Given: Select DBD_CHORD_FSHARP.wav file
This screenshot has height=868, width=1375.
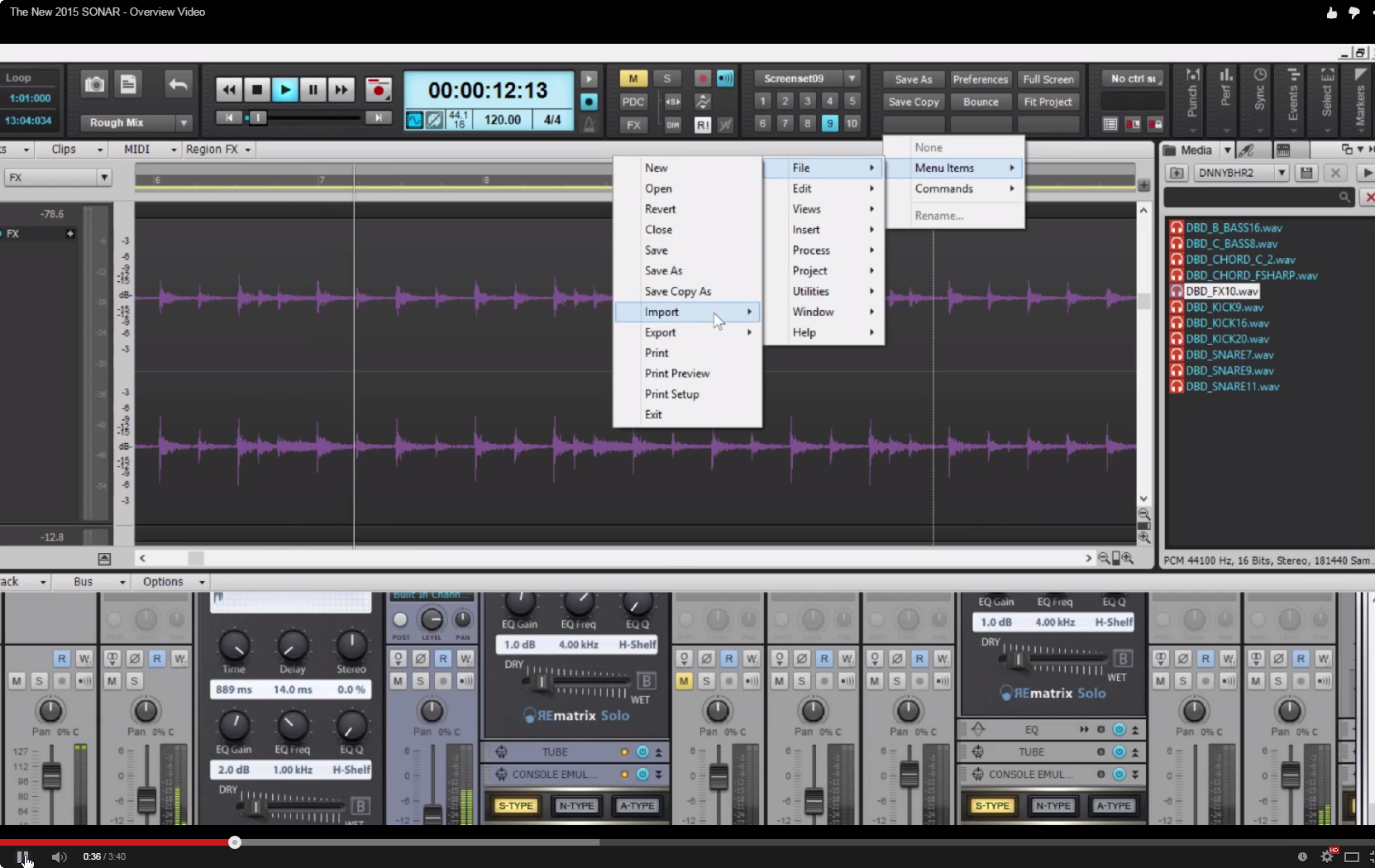Looking at the screenshot, I should (1251, 275).
